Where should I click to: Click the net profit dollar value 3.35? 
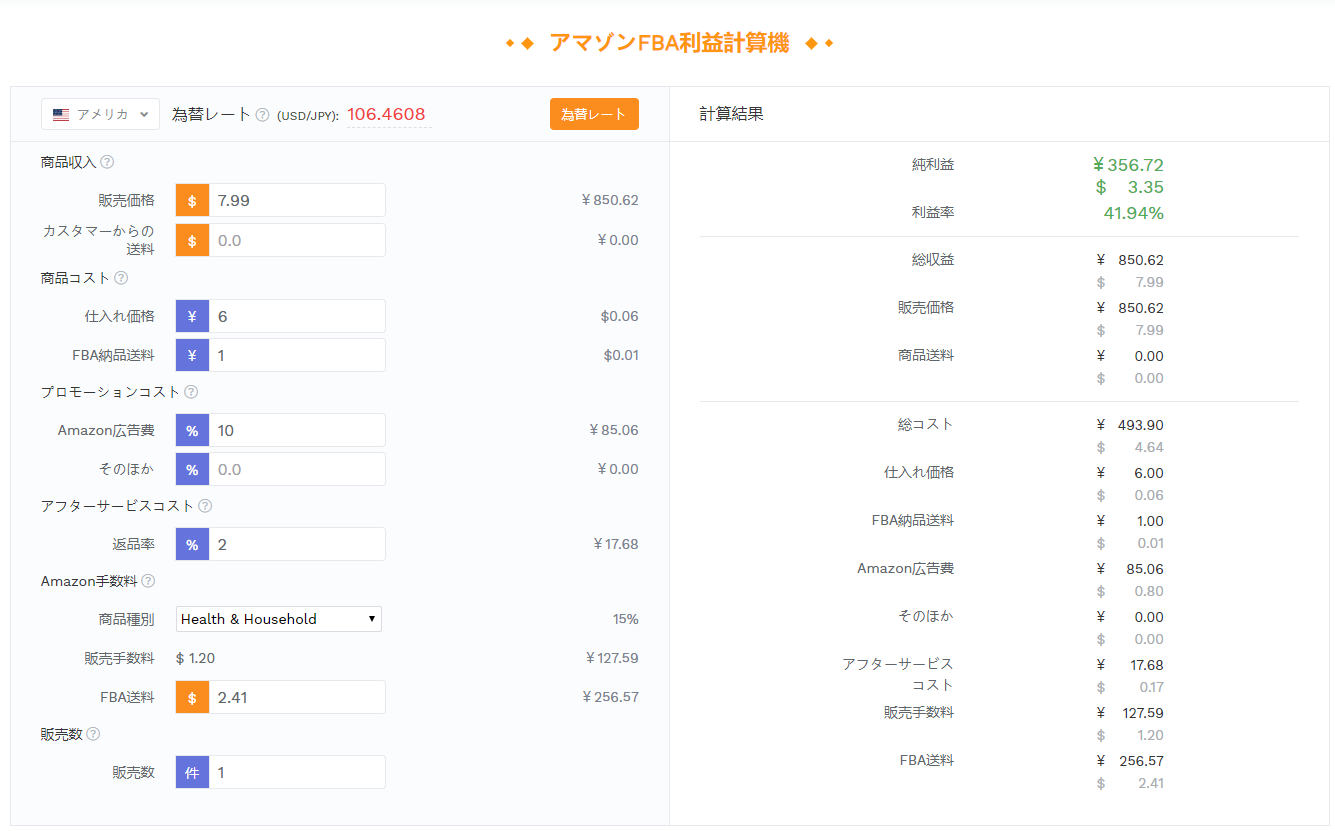(x=1145, y=187)
